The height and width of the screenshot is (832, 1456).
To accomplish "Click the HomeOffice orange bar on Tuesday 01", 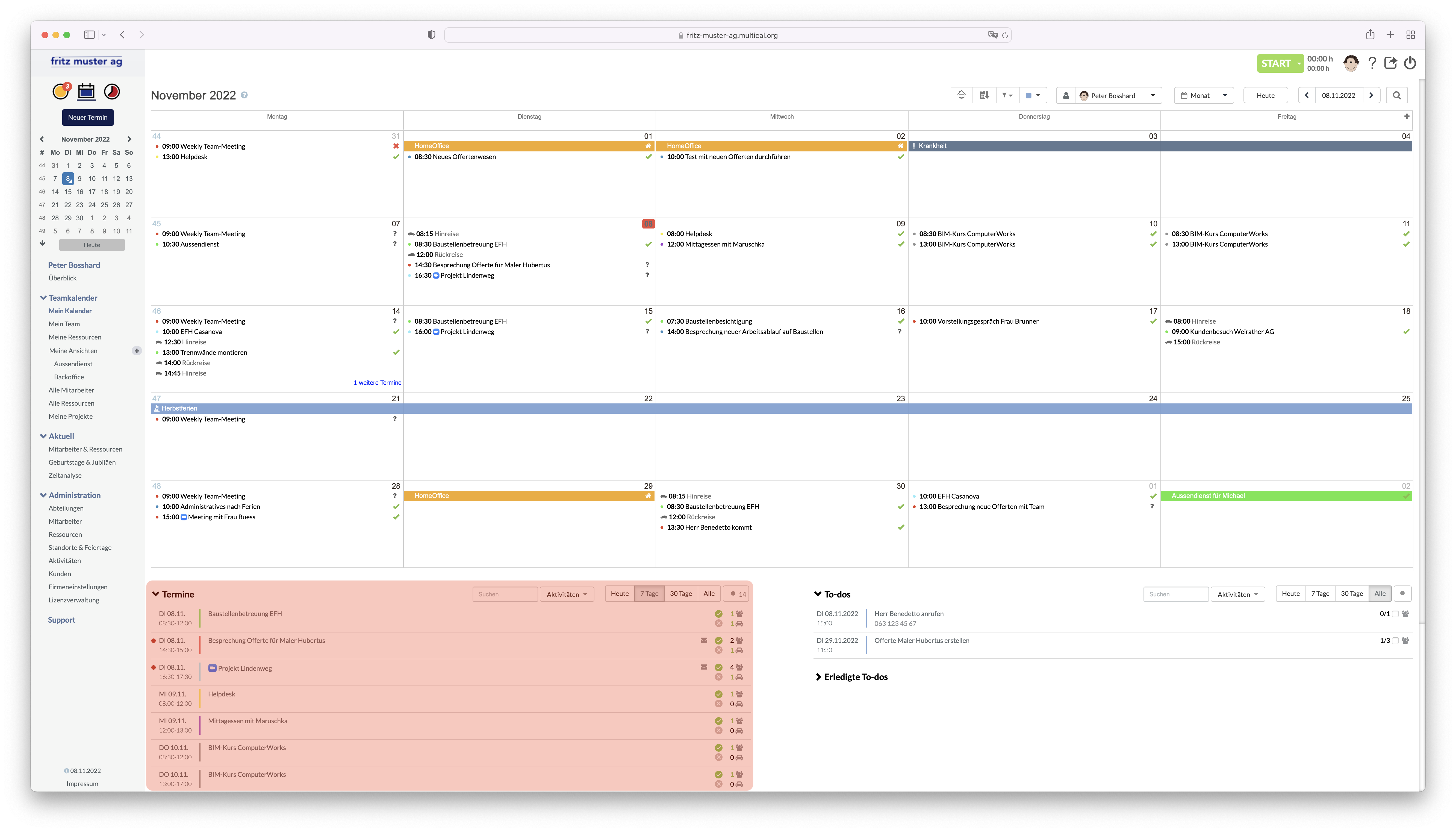I will pos(529,146).
